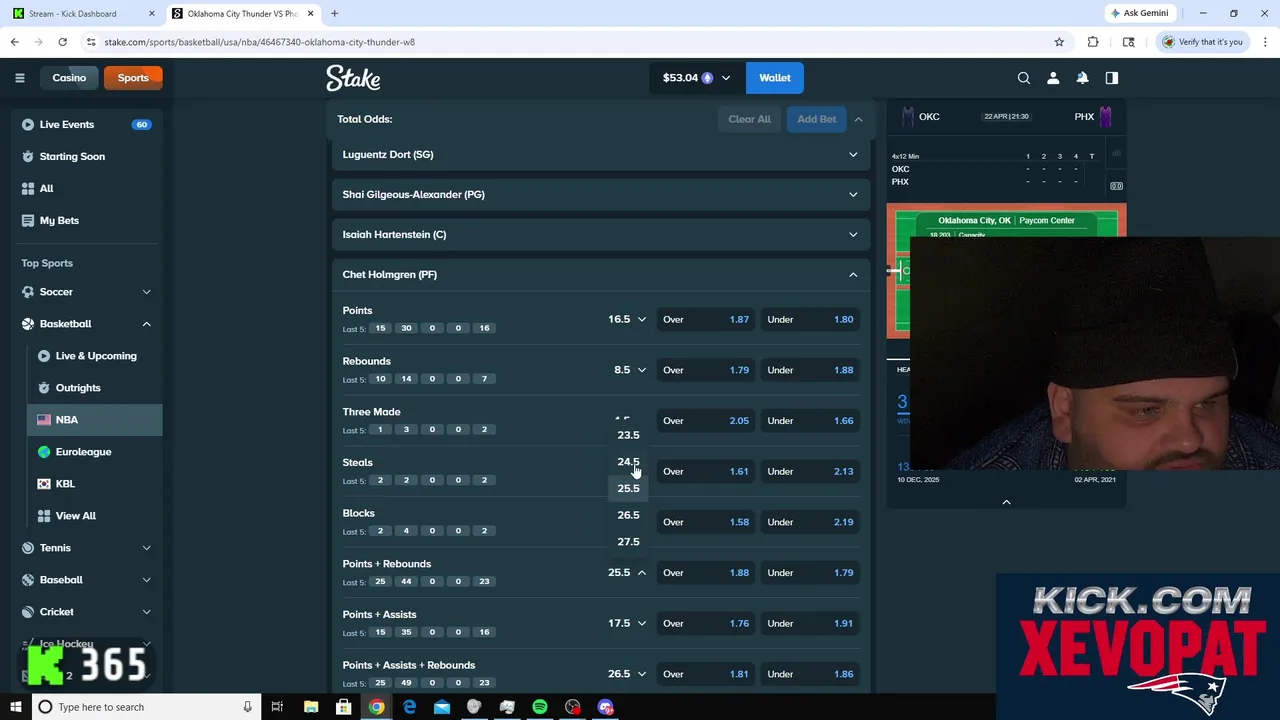This screenshot has height=720, width=1280.
Task: Select 24.5 from the line list
Action: (x=628, y=462)
